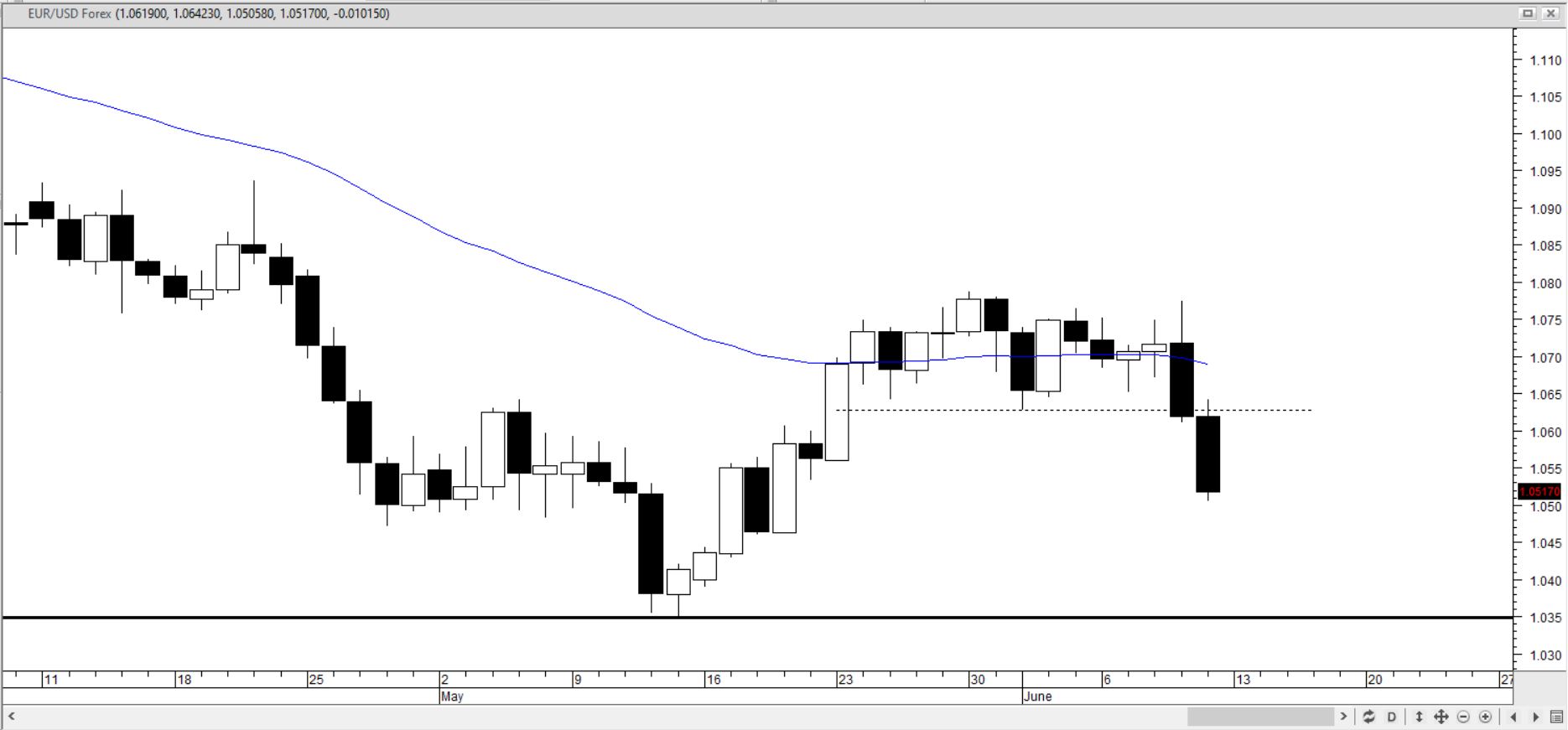
Task: Step chart back with left triangle
Action: click(1513, 717)
